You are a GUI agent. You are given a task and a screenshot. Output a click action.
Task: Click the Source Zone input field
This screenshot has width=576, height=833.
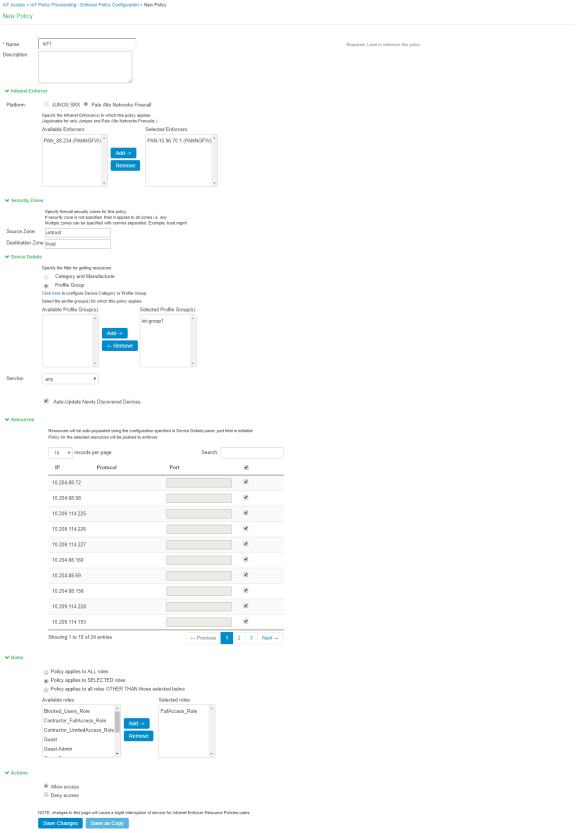78,233
